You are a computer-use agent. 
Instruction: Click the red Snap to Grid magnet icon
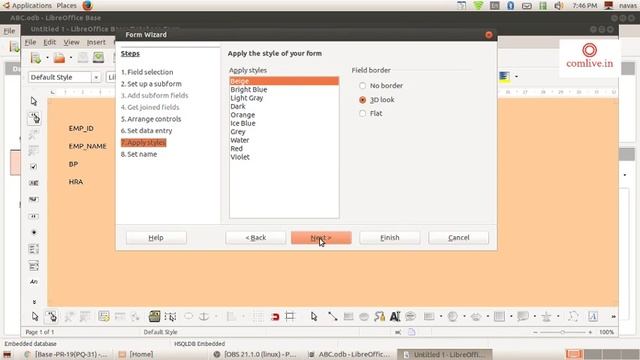(275, 316)
